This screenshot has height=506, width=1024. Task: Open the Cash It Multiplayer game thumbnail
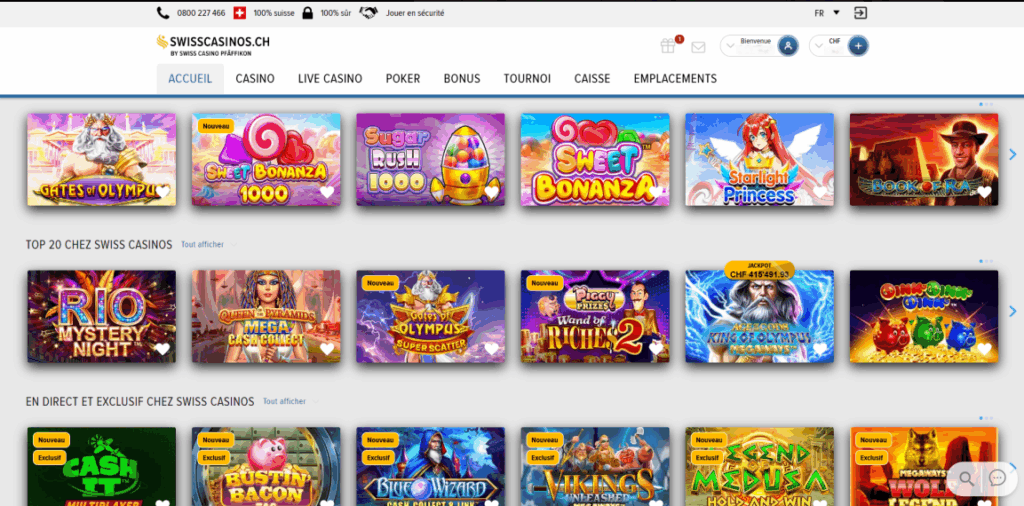click(x=101, y=466)
